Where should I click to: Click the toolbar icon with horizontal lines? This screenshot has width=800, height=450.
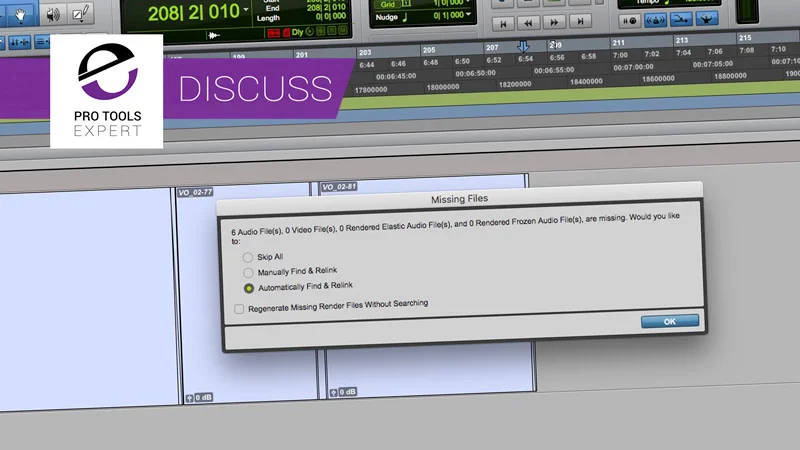point(41,42)
